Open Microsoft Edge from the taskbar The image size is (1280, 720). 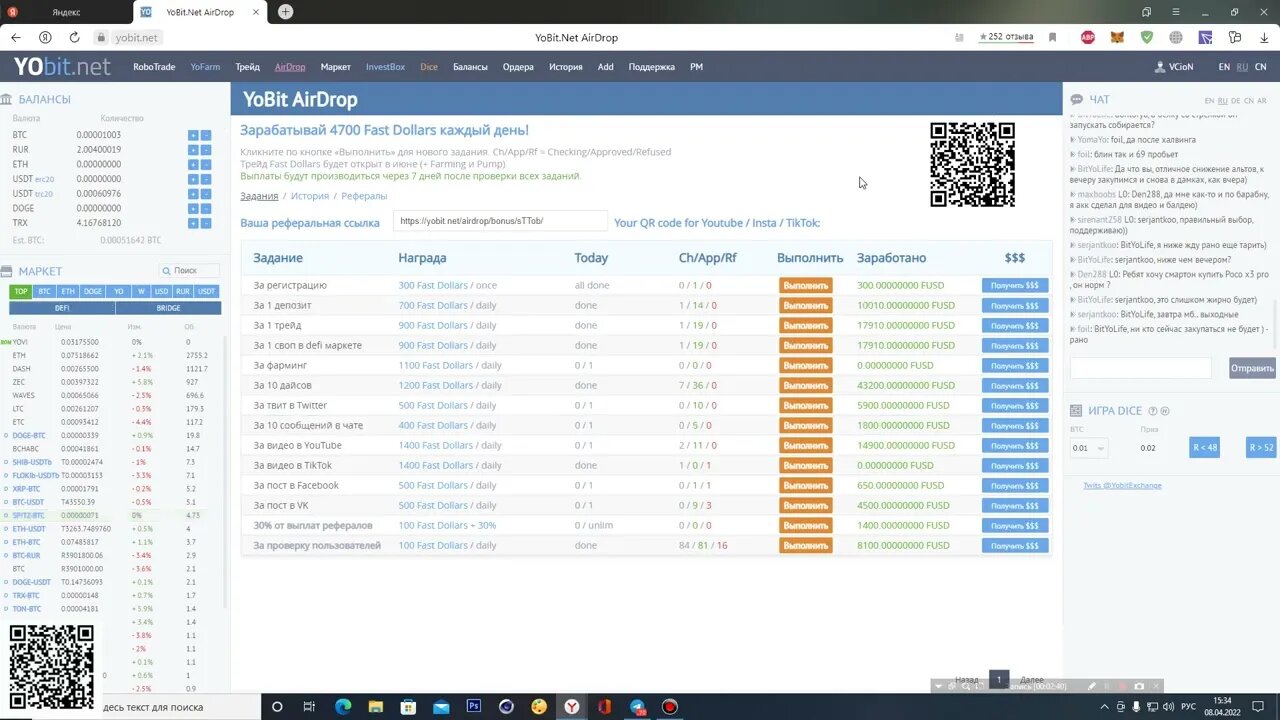tap(343, 706)
